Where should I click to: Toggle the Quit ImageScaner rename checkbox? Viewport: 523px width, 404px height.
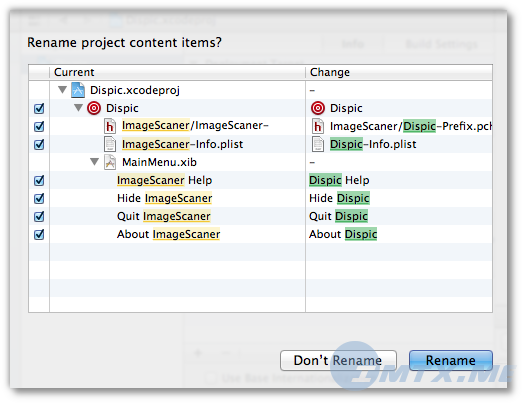tap(39, 216)
